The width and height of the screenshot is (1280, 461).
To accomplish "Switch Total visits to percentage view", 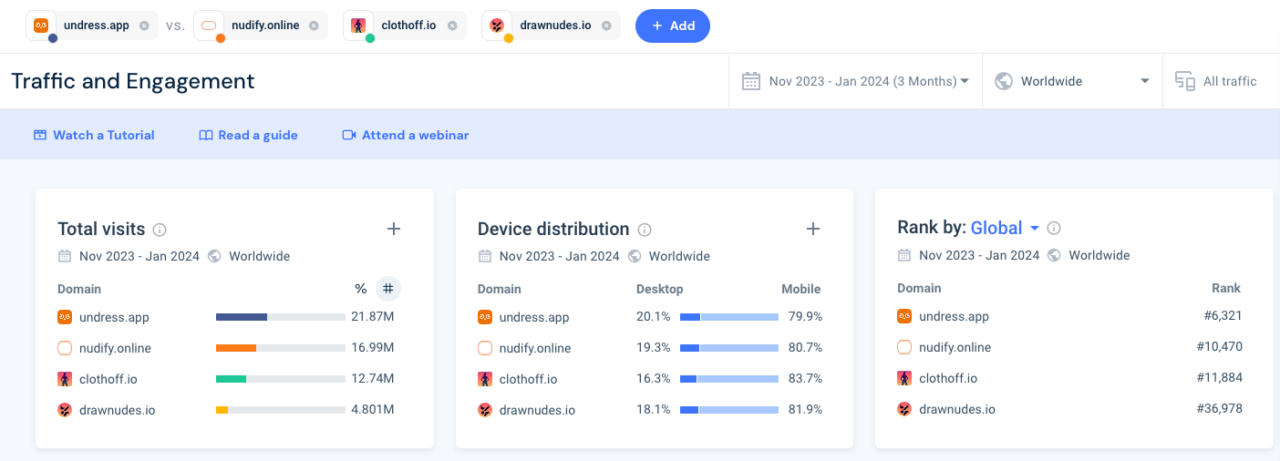I will coord(360,289).
